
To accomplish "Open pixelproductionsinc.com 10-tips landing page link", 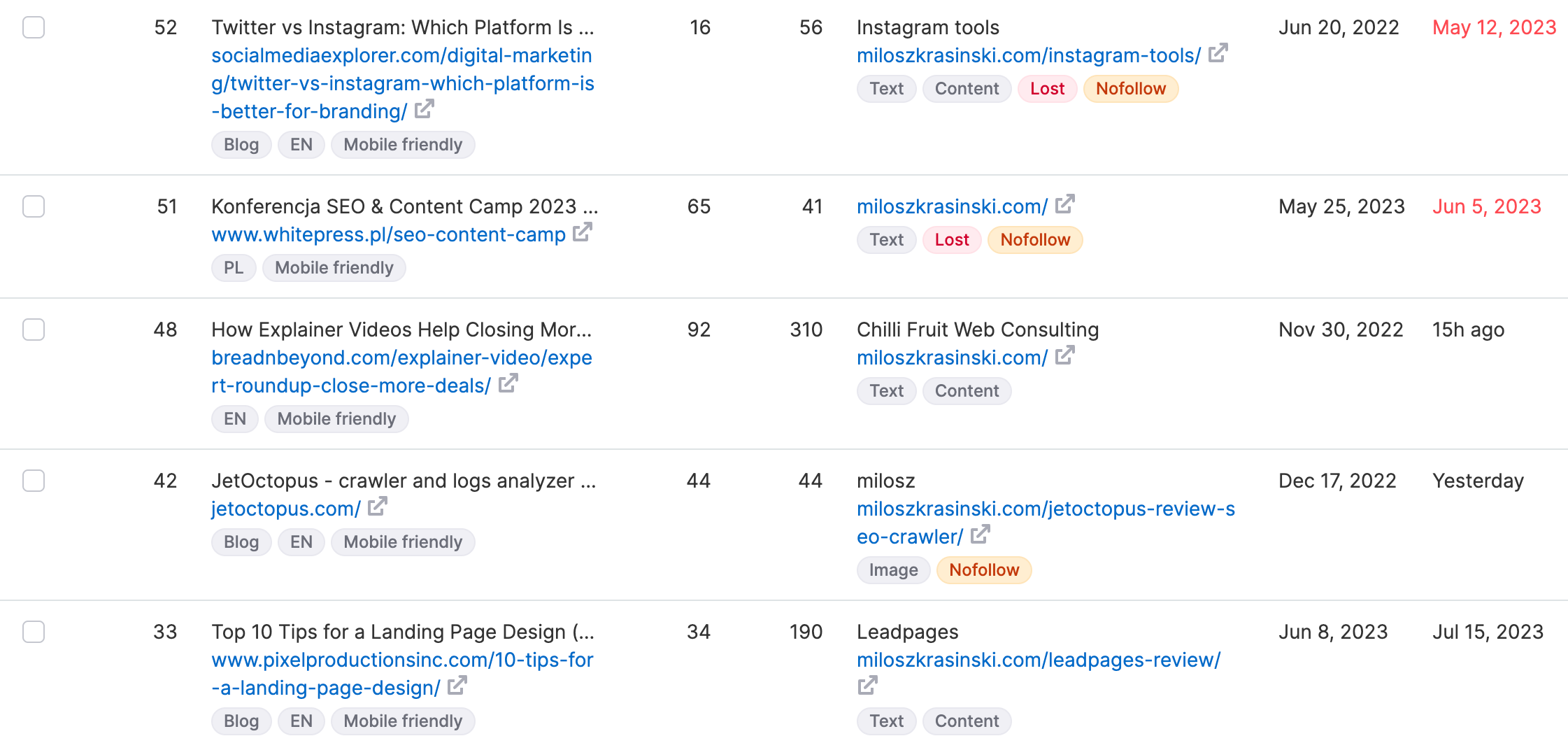I will 402,674.
